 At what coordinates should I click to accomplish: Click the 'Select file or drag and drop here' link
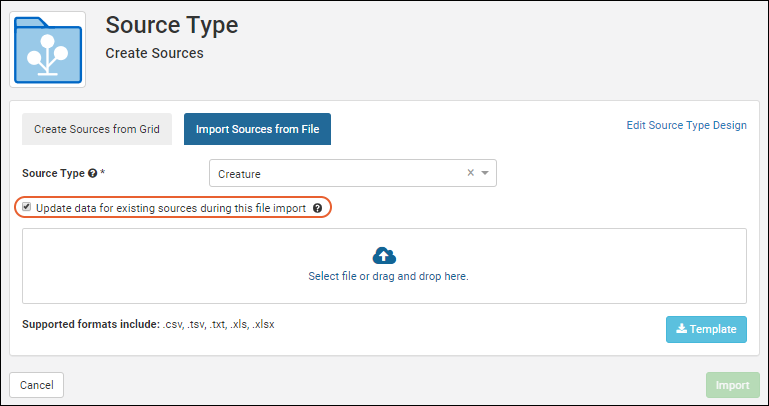click(x=388, y=276)
